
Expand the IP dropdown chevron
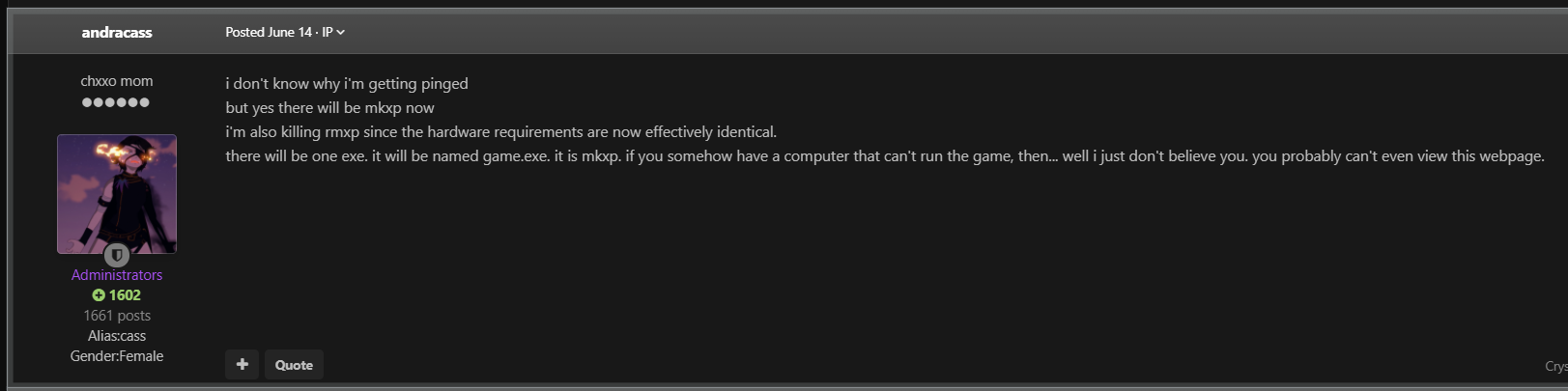[x=340, y=33]
